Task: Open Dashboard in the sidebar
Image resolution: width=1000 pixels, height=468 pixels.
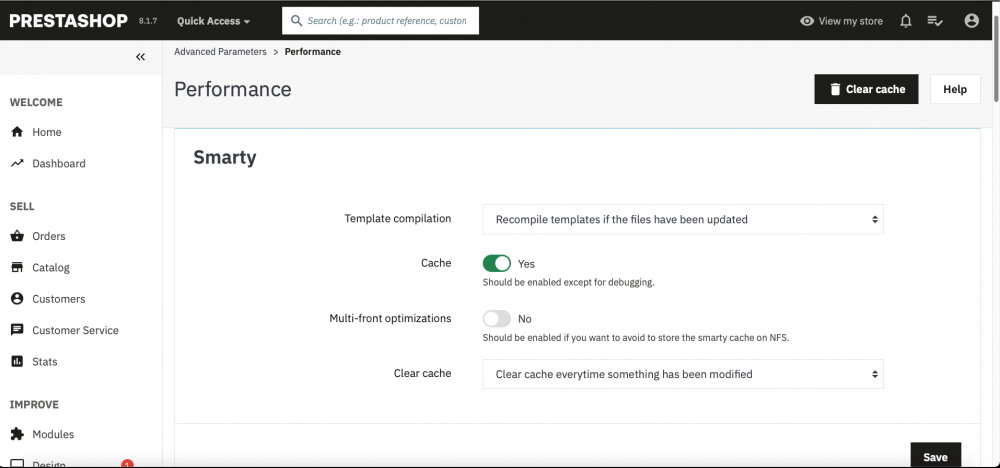Action: click(x=58, y=163)
